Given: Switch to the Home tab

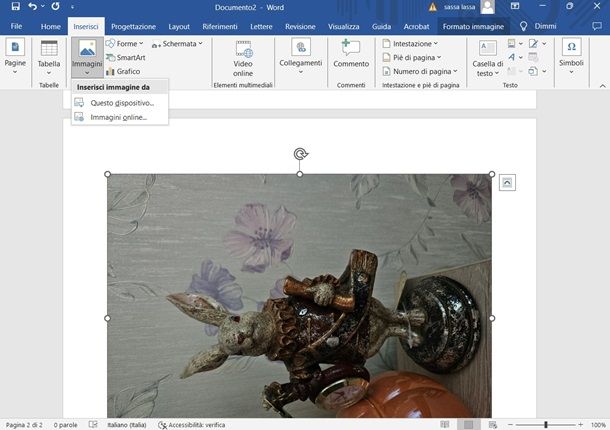Looking at the screenshot, I should pyautogui.click(x=51, y=26).
